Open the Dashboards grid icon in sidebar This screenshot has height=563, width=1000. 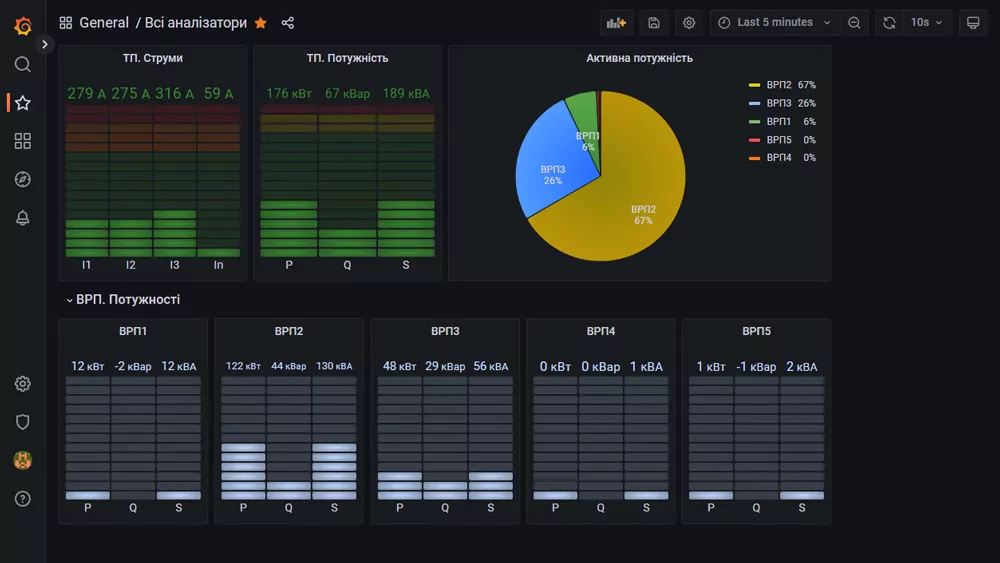click(23, 141)
